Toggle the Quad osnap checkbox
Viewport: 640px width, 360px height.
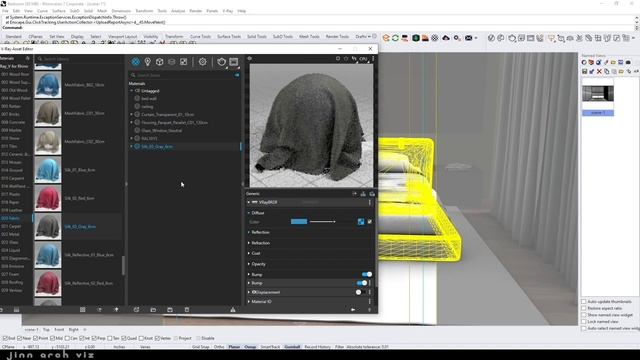point(124,338)
